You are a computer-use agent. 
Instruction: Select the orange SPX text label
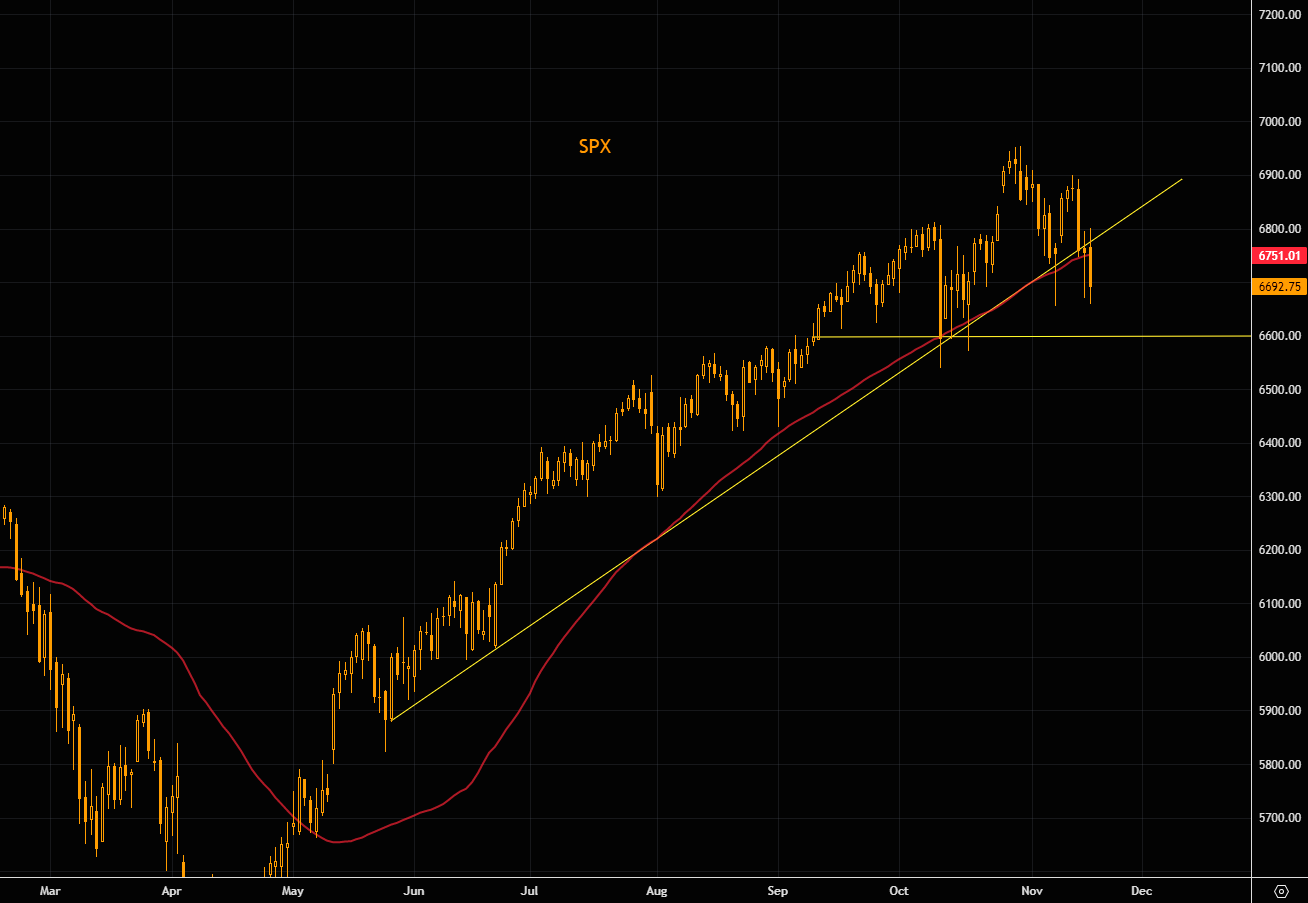(x=594, y=147)
